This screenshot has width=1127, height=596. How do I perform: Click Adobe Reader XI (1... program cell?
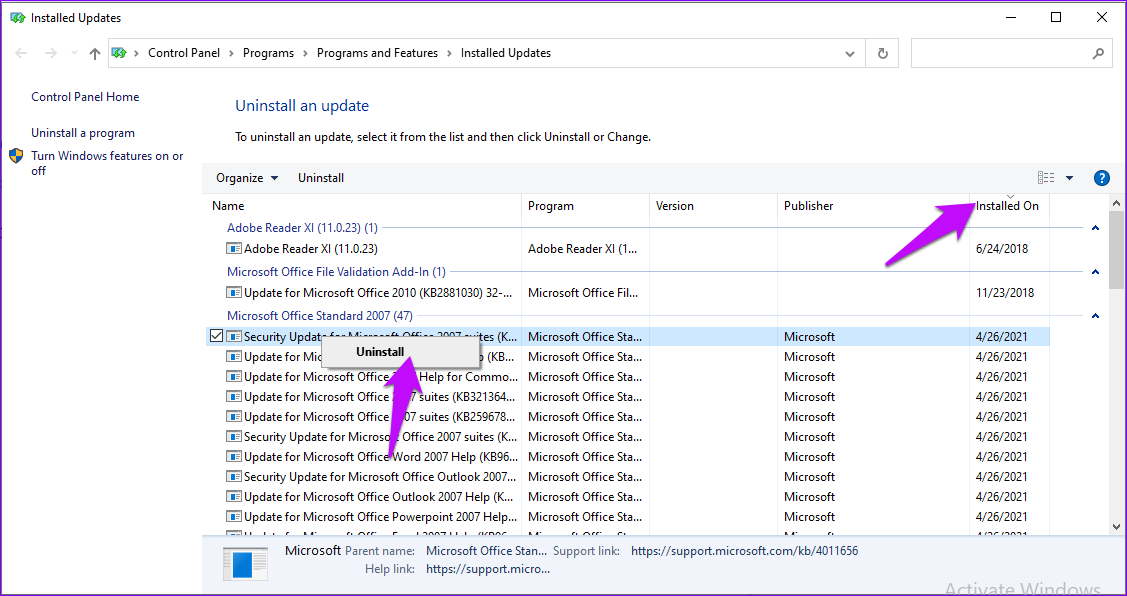(582, 249)
